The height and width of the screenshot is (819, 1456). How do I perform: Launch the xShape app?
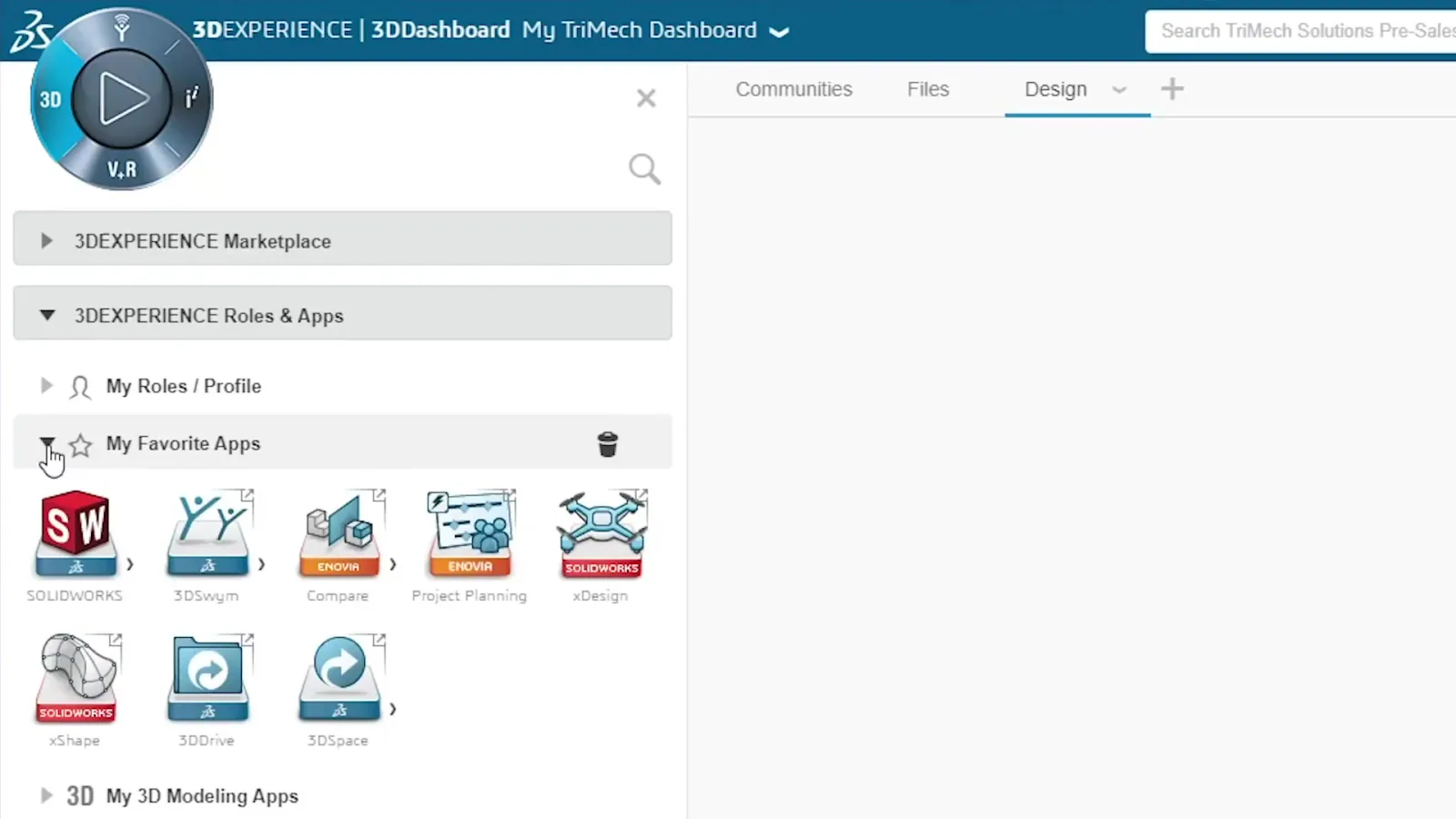pyautogui.click(x=76, y=679)
